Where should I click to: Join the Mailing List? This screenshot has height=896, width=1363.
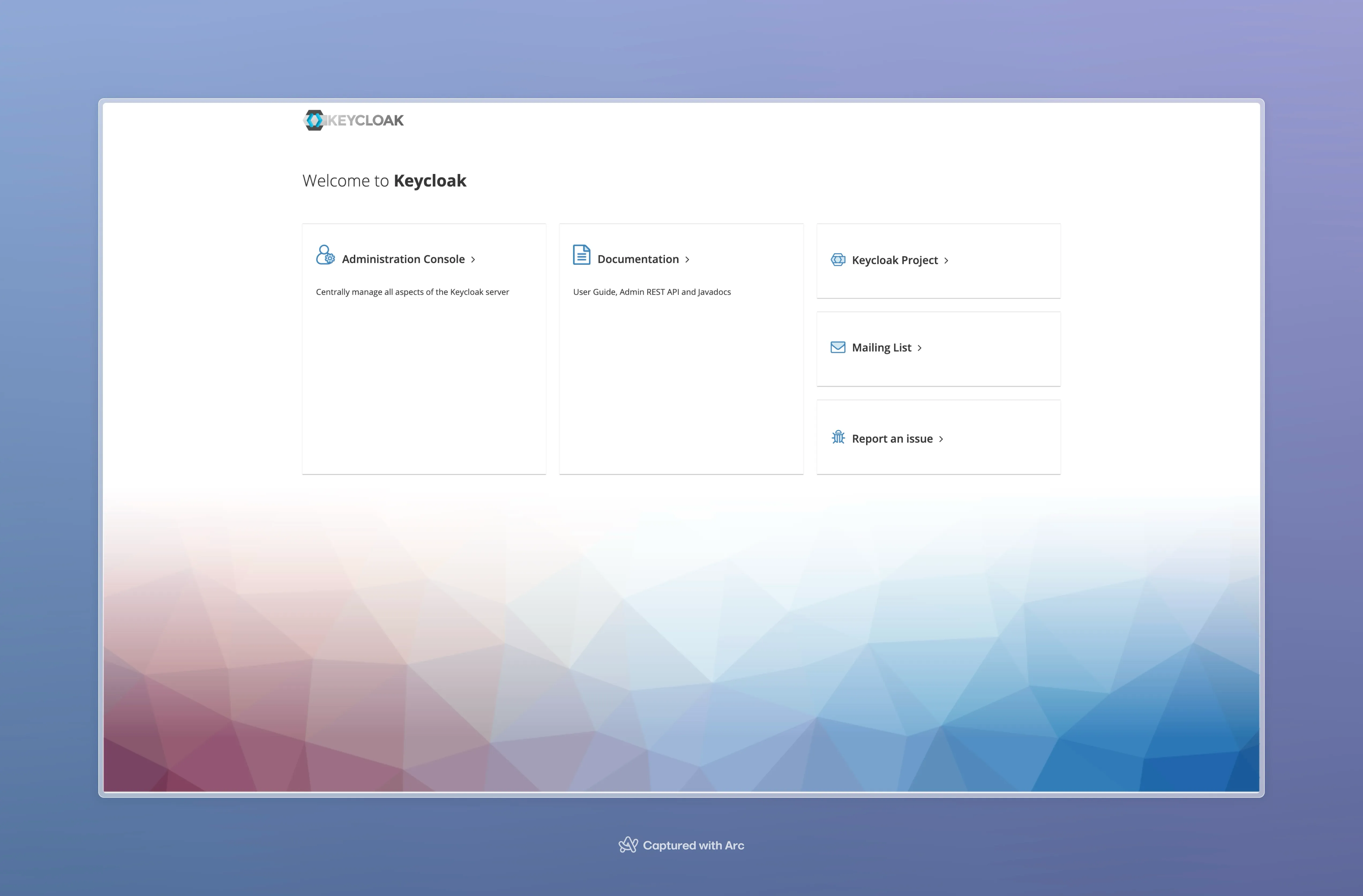pyautogui.click(x=881, y=347)
